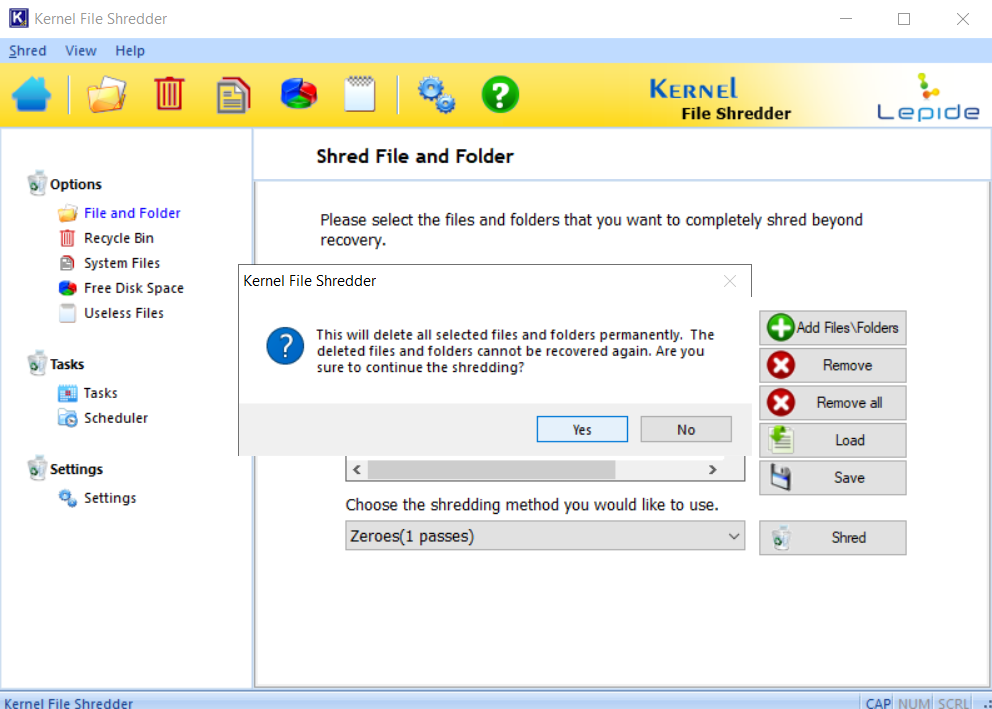
Task: Open Settings via the gears toolbar icon
Action: click(436, 95)
